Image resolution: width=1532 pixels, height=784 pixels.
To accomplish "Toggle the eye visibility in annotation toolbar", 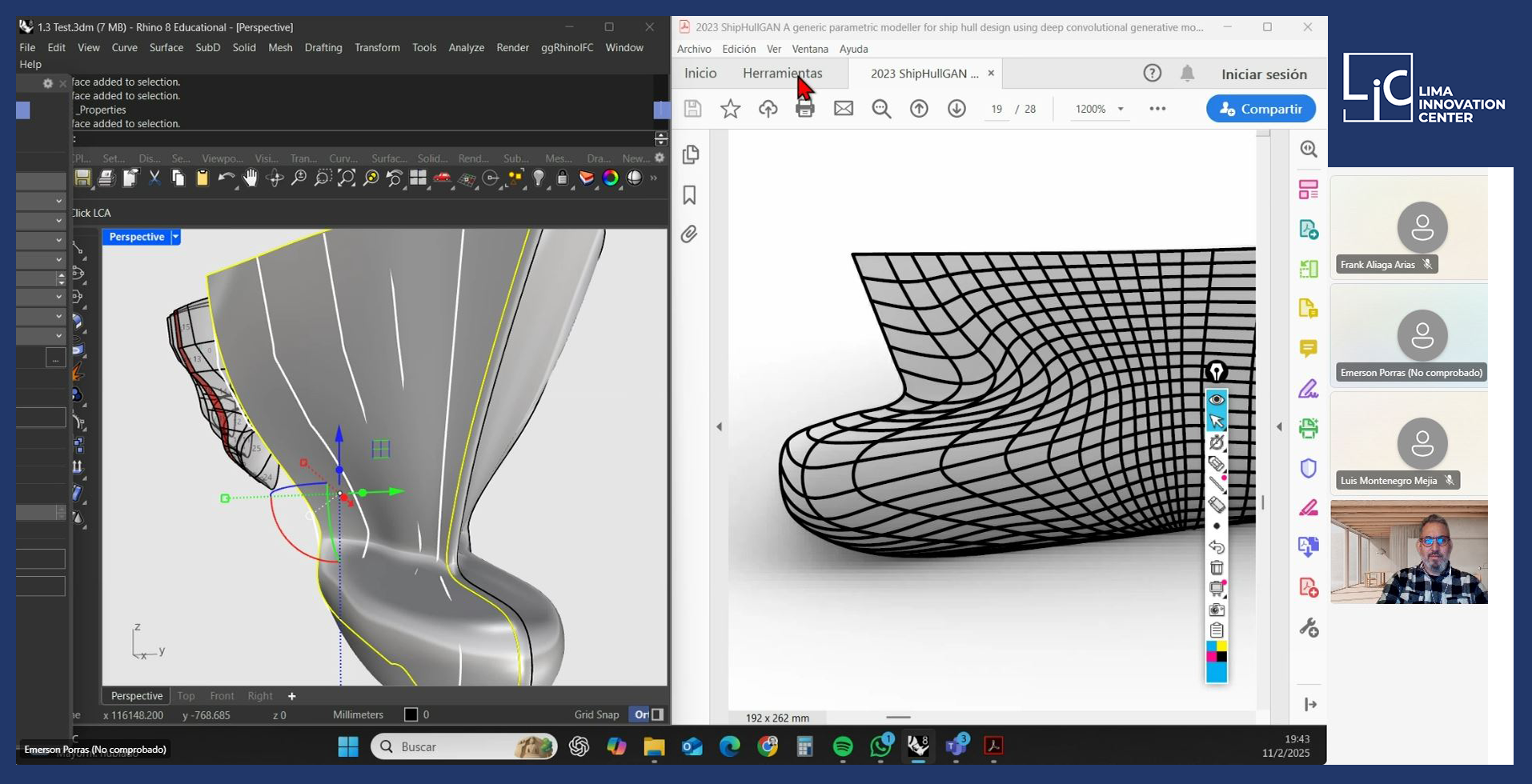I will point(1217,399).
